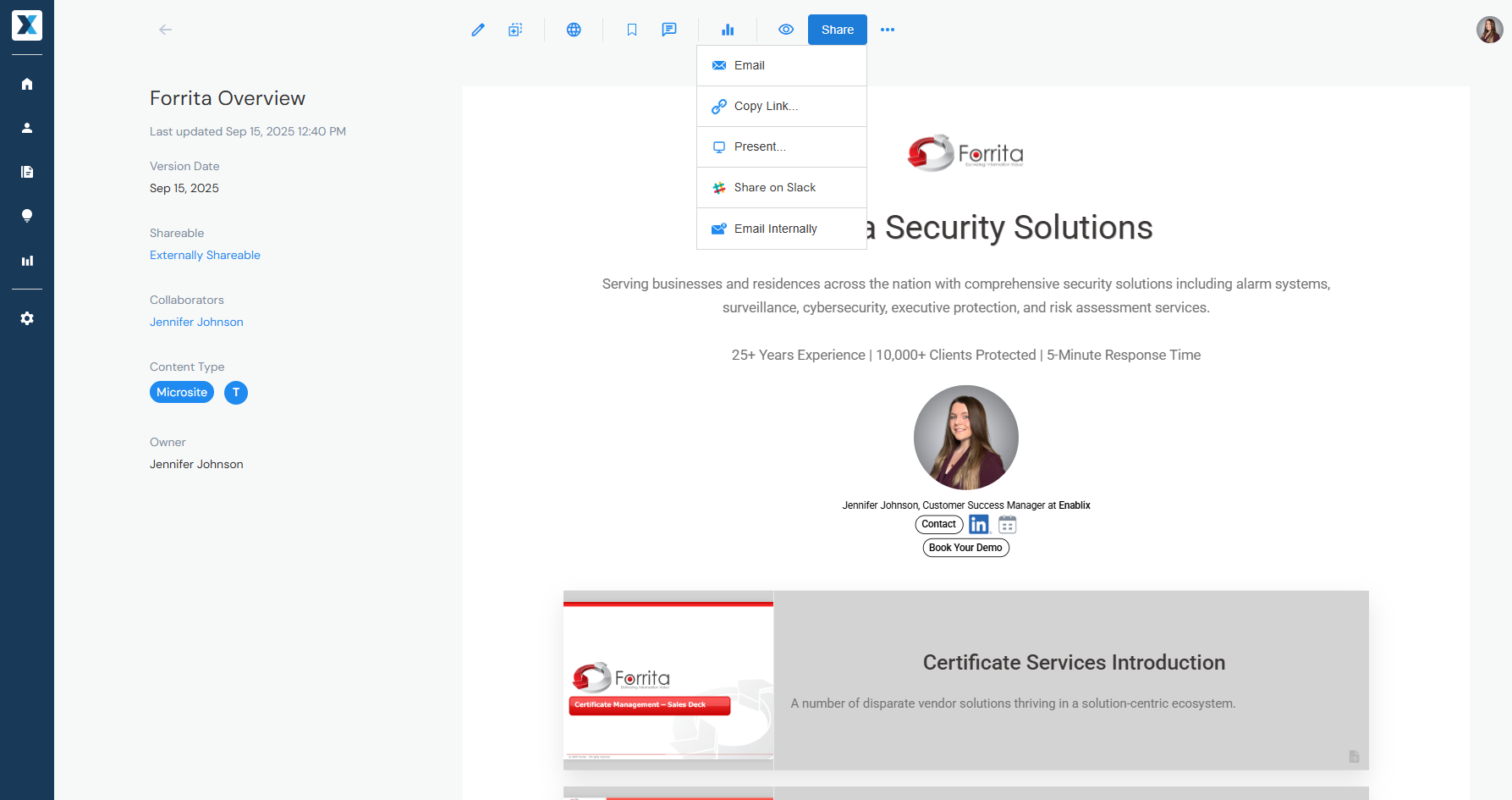The height and width of the screenshot is (800, 1512).
Task: Click the blue T circle badge
Action: (x=236, y=392)
